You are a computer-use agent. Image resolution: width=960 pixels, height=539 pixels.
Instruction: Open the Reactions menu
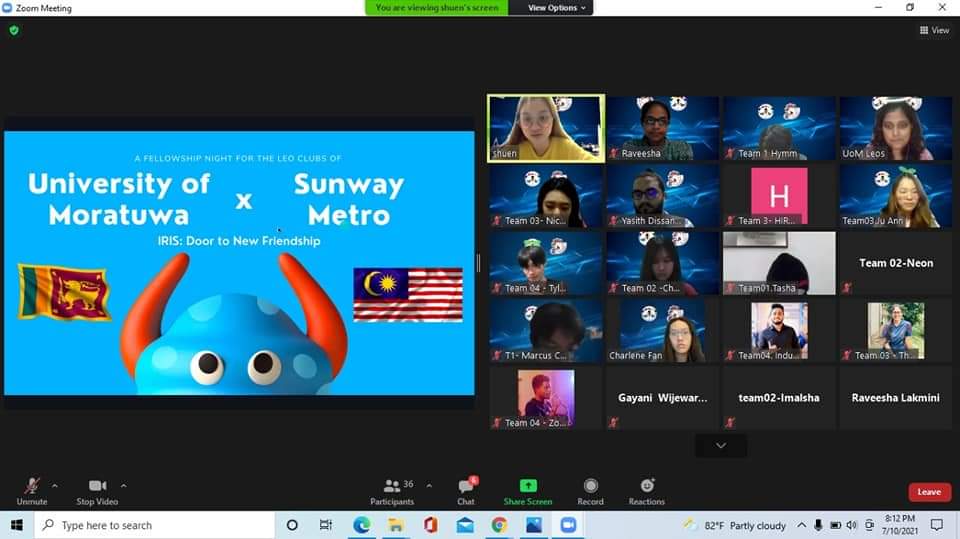pos(647,492)
